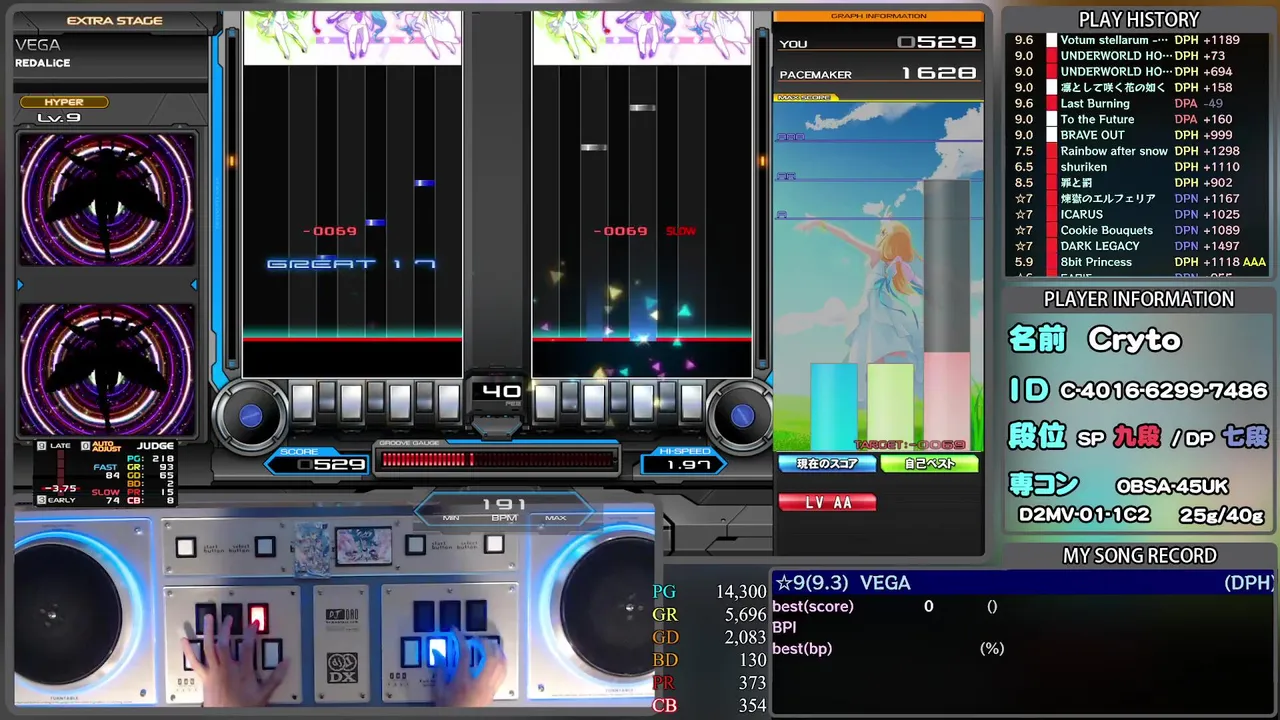Click the SCORE 0529 display below the lanes
This screenshot has width=1280, height=720.
click(x=318, y=460)
